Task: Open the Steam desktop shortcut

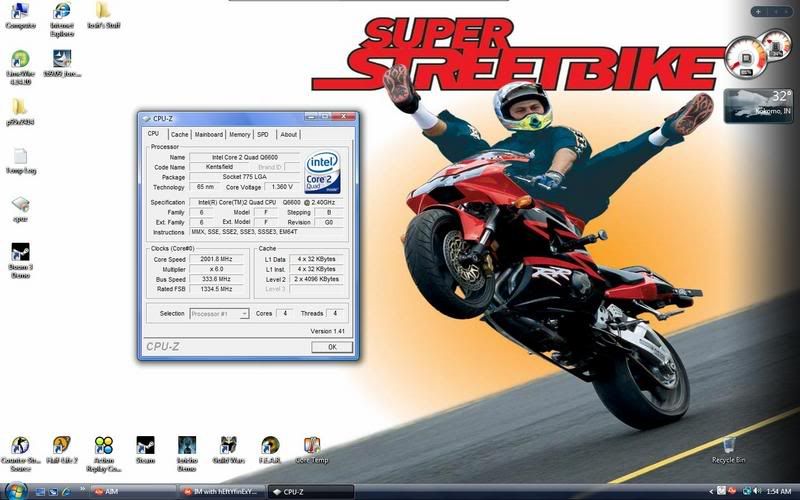Action: coord(145,447)
